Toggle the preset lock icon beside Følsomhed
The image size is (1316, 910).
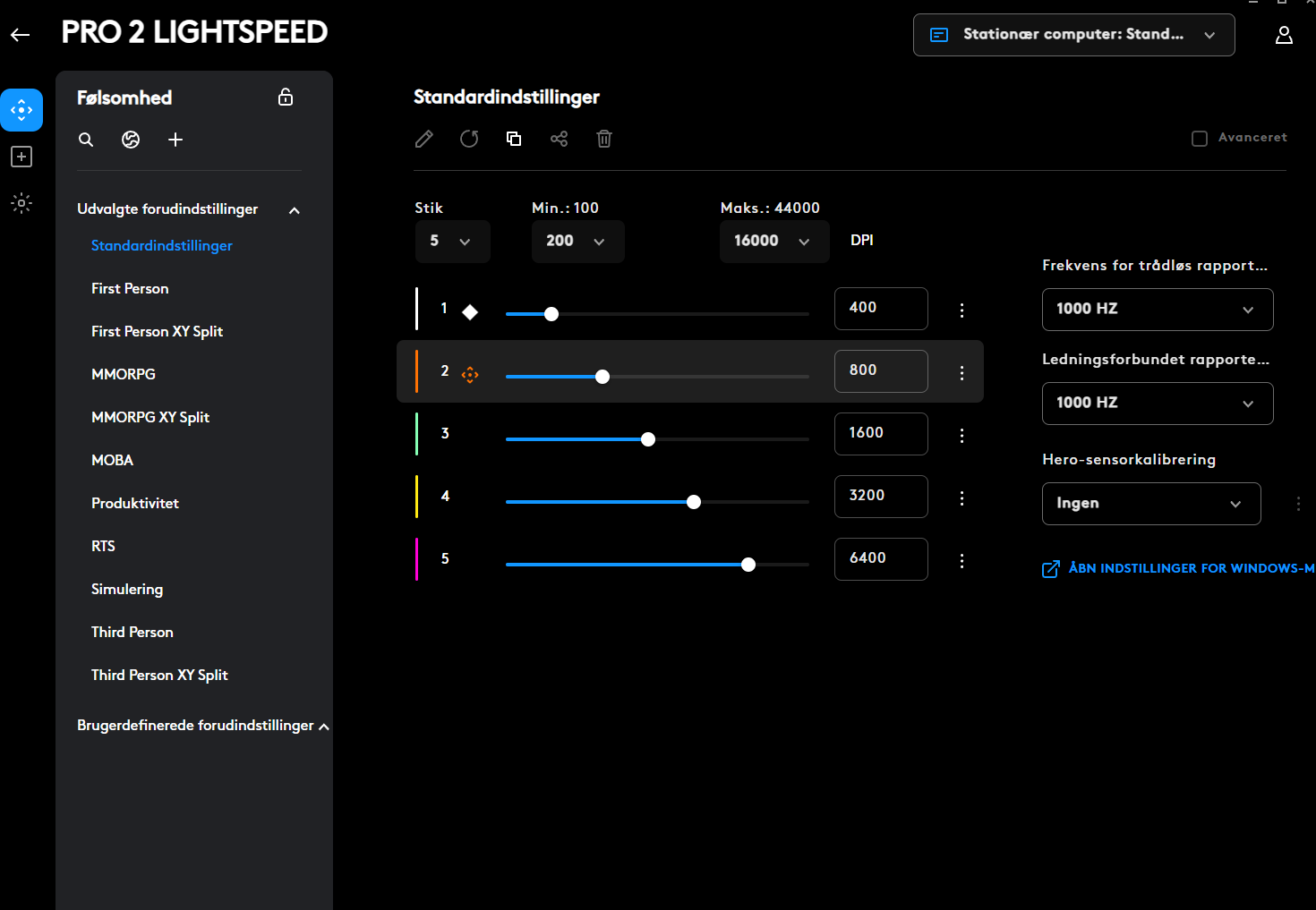click(x=286, y=97)
